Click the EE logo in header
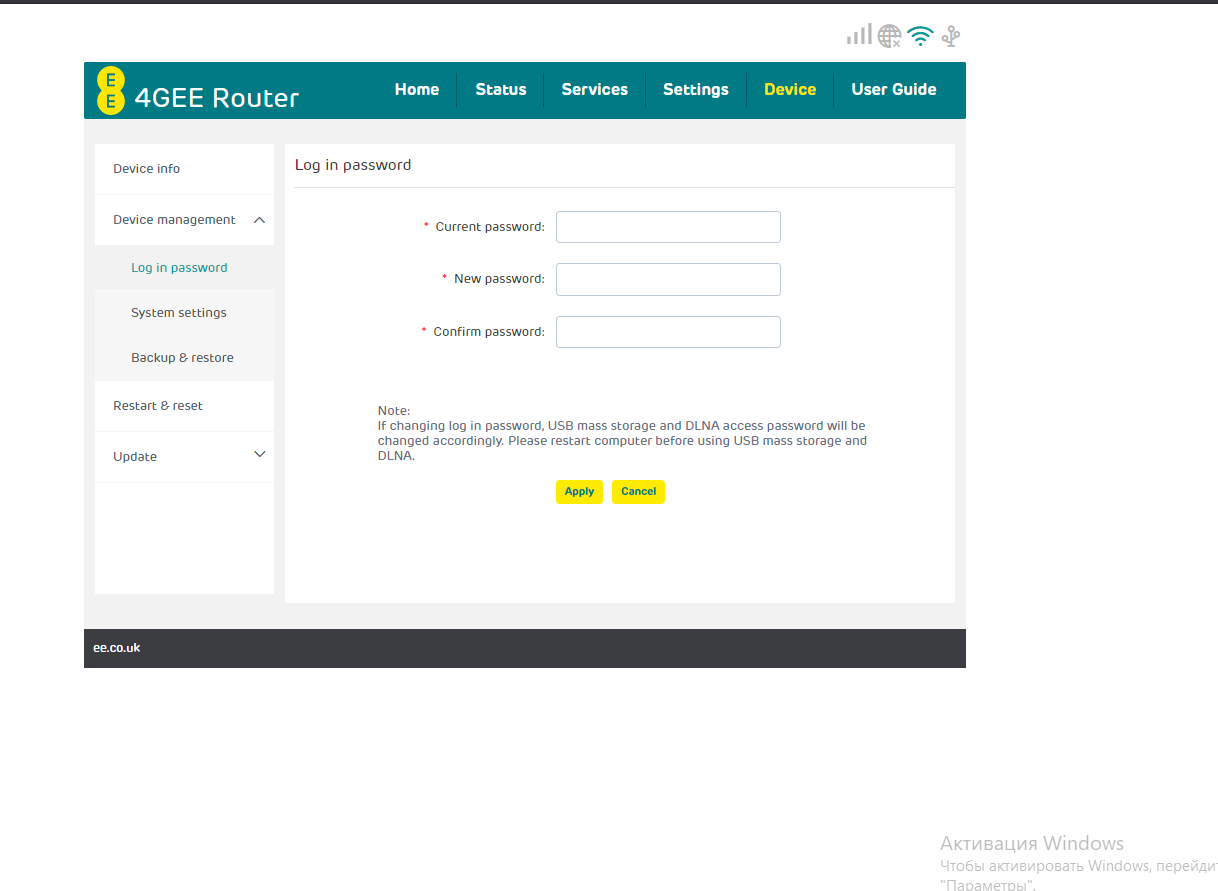 click(111, 90)
